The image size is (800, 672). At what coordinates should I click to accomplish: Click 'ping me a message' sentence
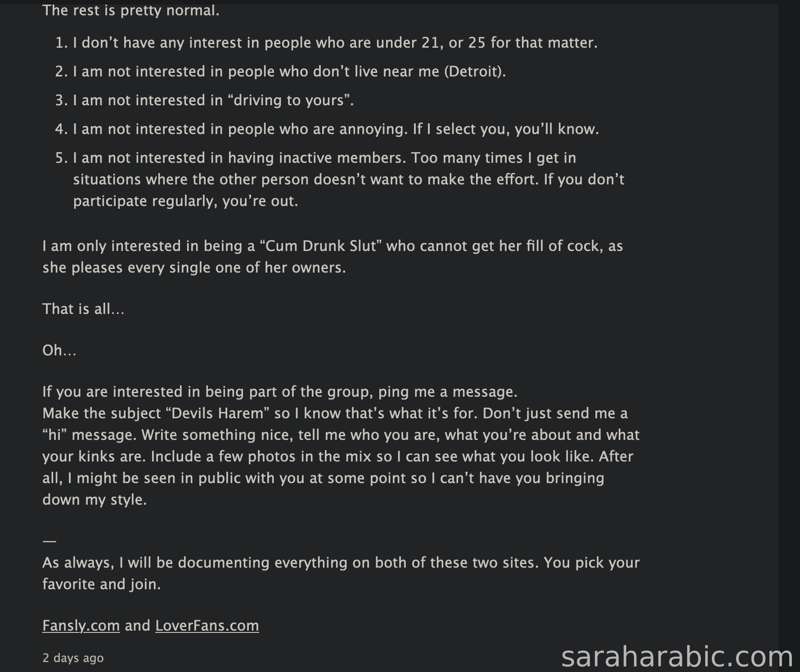click(280, 392)
